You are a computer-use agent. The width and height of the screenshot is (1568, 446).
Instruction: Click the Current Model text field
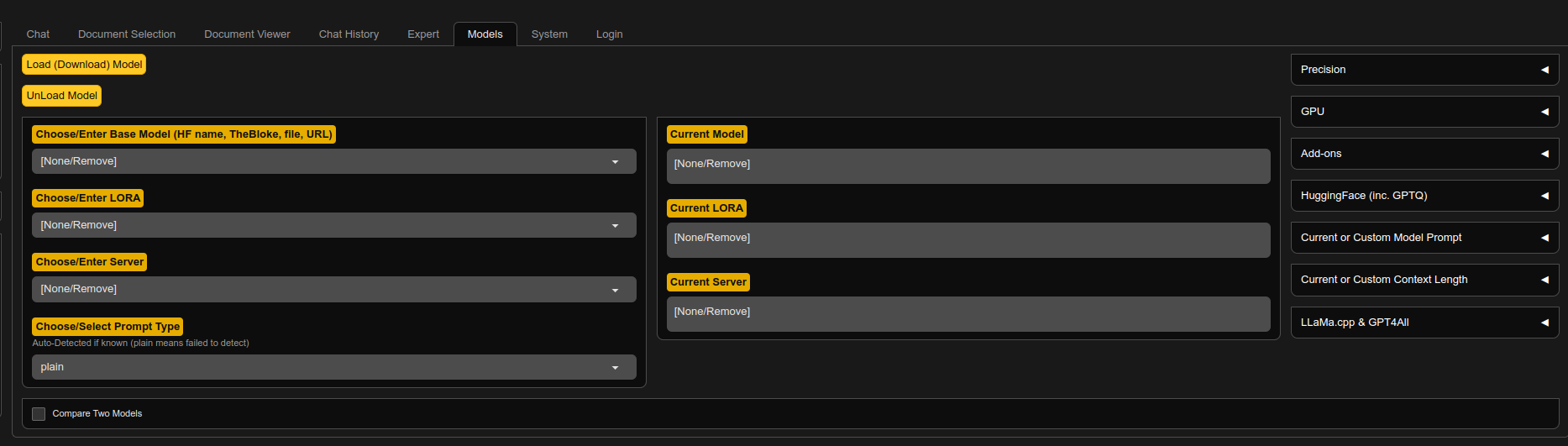pyautogui.click(x=968, y=165)
